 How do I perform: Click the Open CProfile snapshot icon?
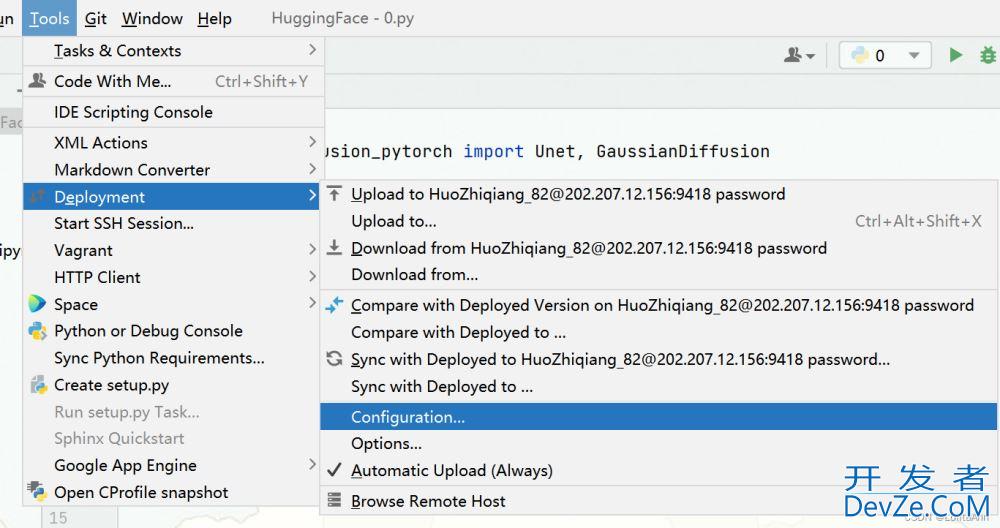pos(37,491)
